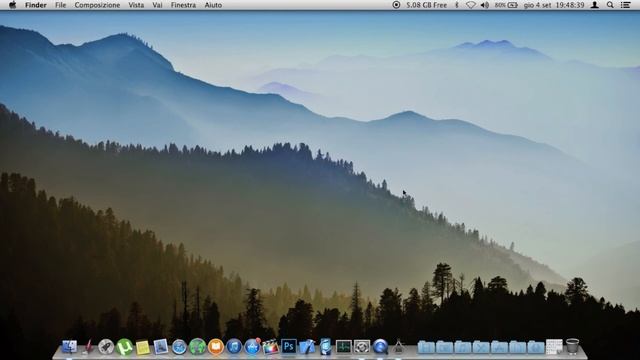Open the Finestra menu
Image resolution: width=640 pixels, height=360 pixels.
click(x=183, y=5)
